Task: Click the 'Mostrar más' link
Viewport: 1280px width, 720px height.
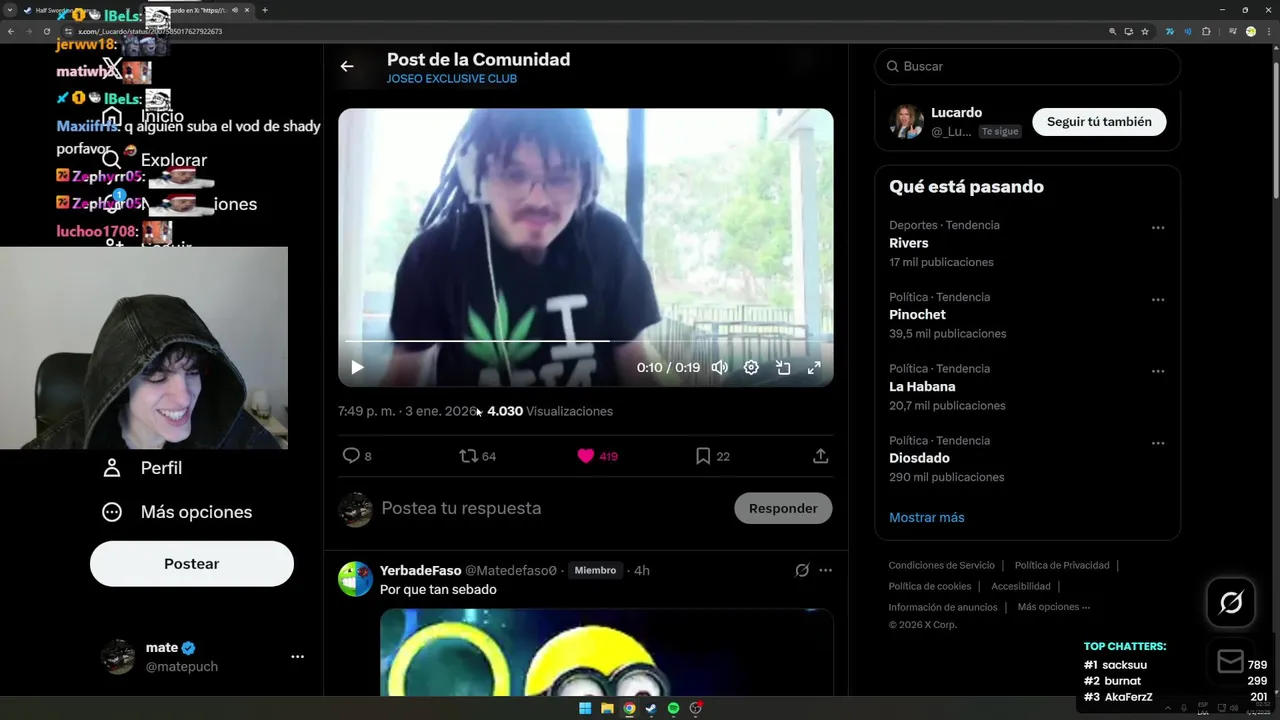Action: click(926, 517)
